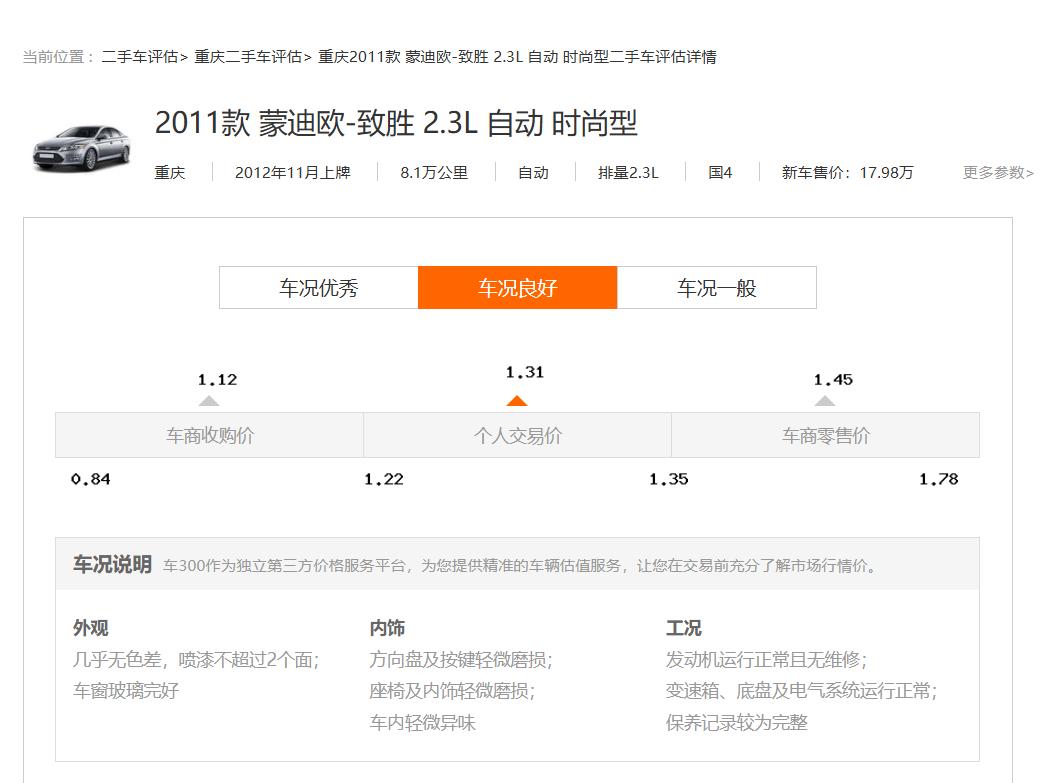The height and width of the screenshot is (783, 1040).
Task: Click the 新车售价 17.98万 text
Action: tap(847, 172)
